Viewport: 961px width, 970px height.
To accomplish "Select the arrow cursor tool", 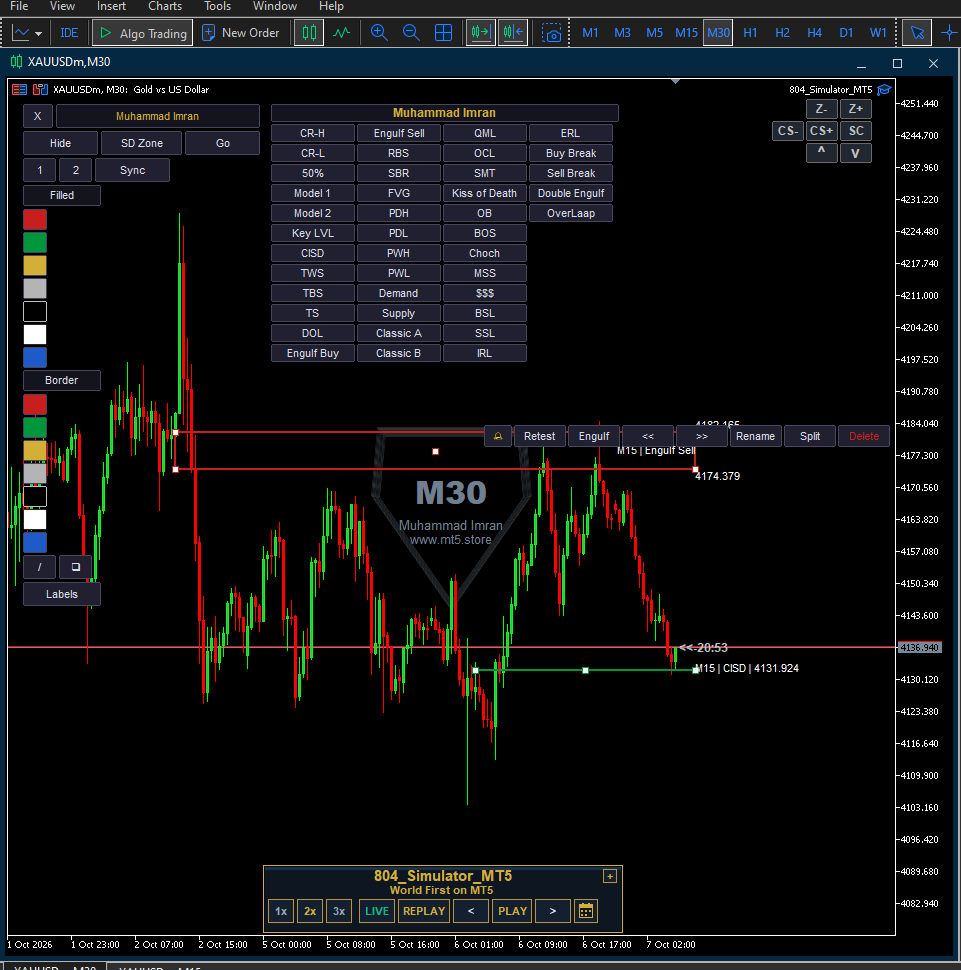I will coord(917,33).
